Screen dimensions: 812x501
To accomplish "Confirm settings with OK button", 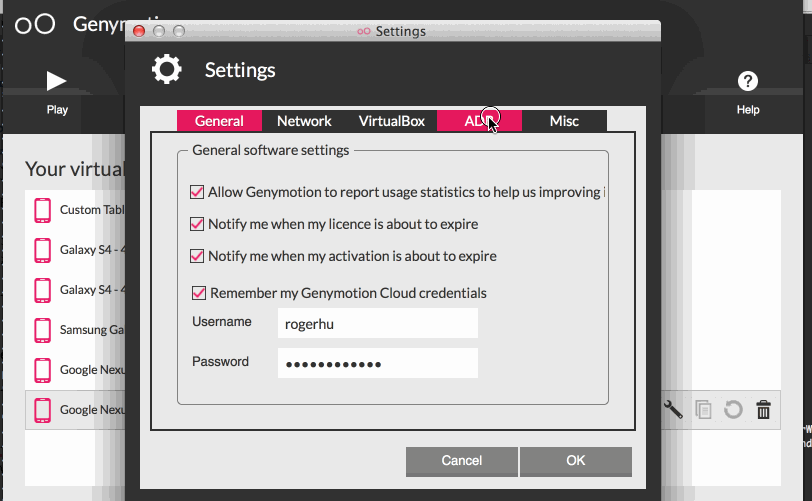I will click(x=575, y=461).
